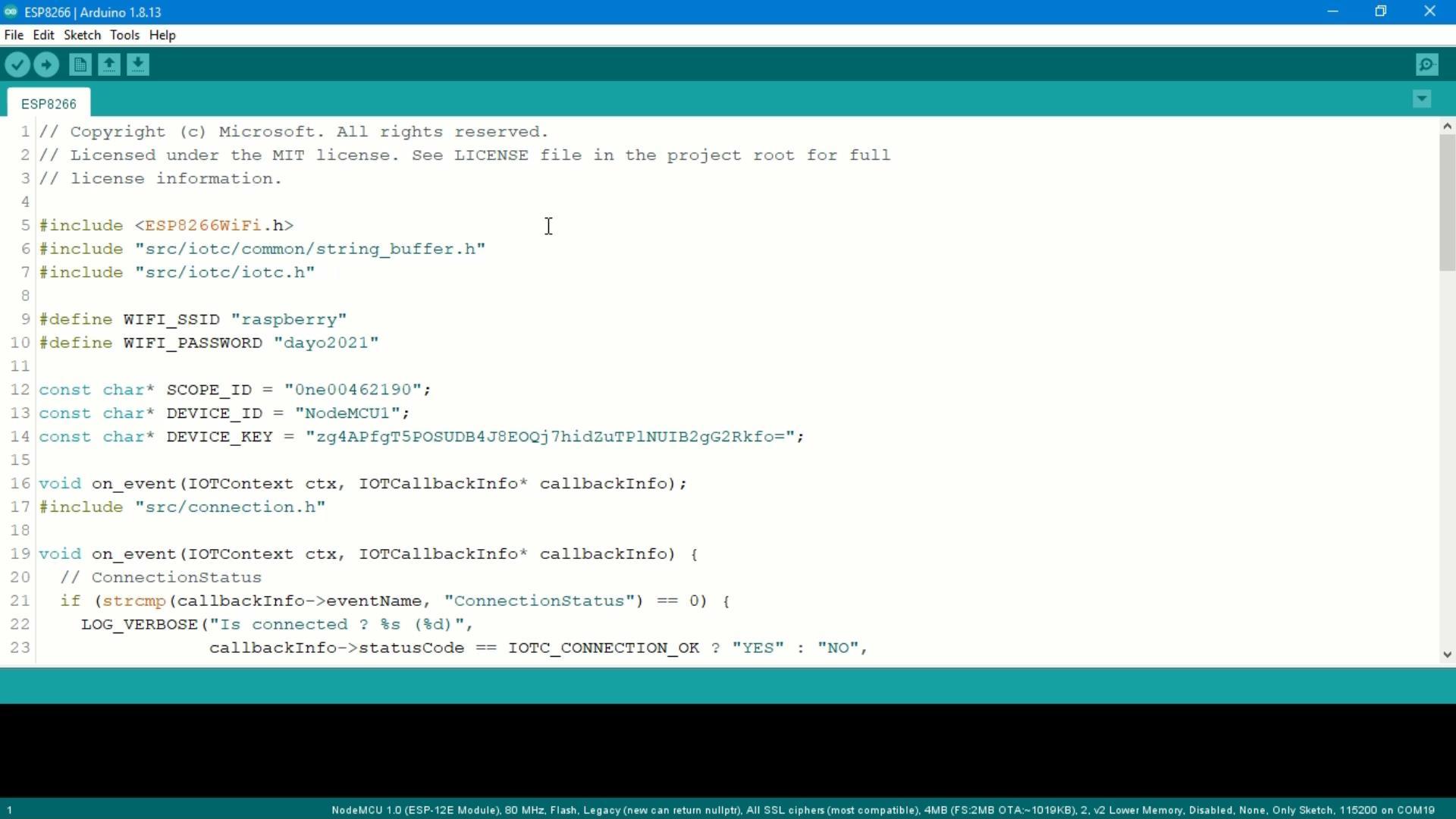This screenshot has height=819, width=1456.
Task: Select the ESP8266 tab
Action: tap(48, 104)
